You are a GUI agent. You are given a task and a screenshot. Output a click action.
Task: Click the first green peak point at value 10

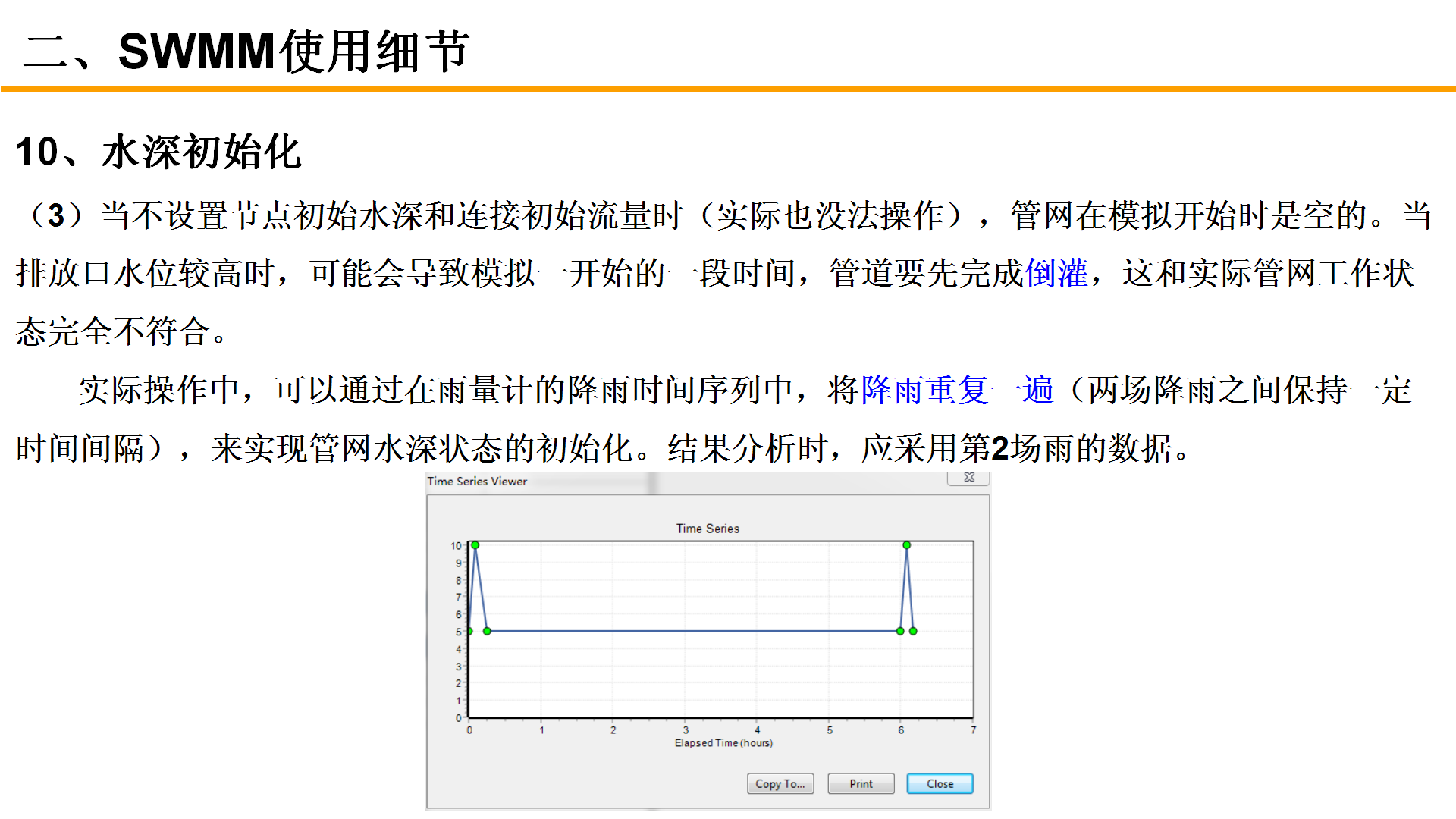tap(475, 545)
